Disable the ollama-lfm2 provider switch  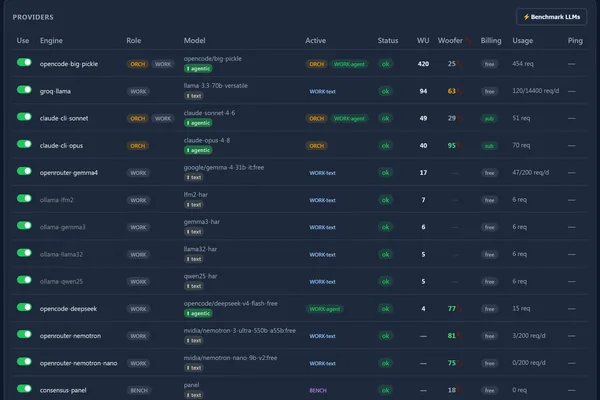tap(24, 198)
